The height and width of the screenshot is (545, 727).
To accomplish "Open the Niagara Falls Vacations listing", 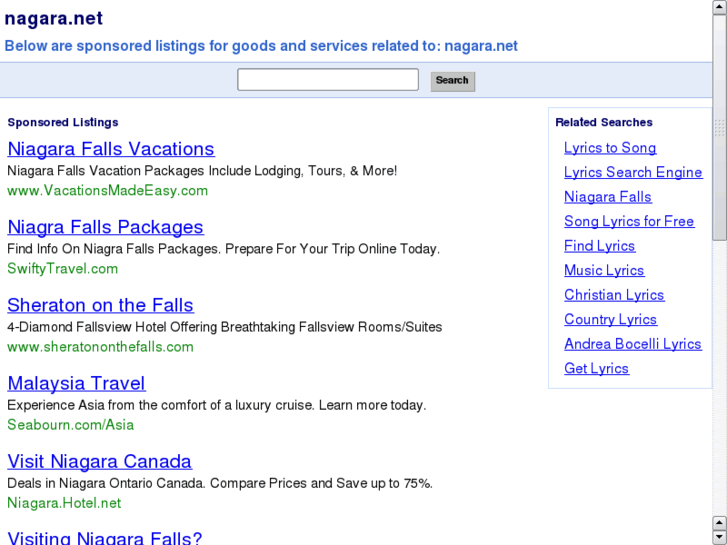I will (111, 149).
